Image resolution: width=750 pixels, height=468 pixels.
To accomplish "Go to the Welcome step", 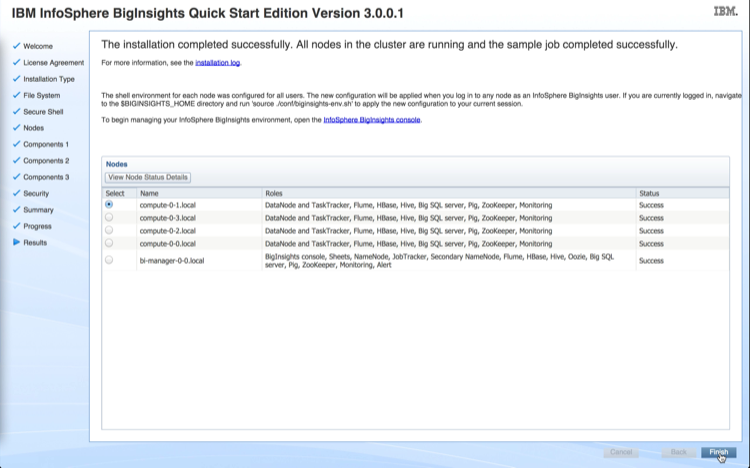I will point(38,46).
